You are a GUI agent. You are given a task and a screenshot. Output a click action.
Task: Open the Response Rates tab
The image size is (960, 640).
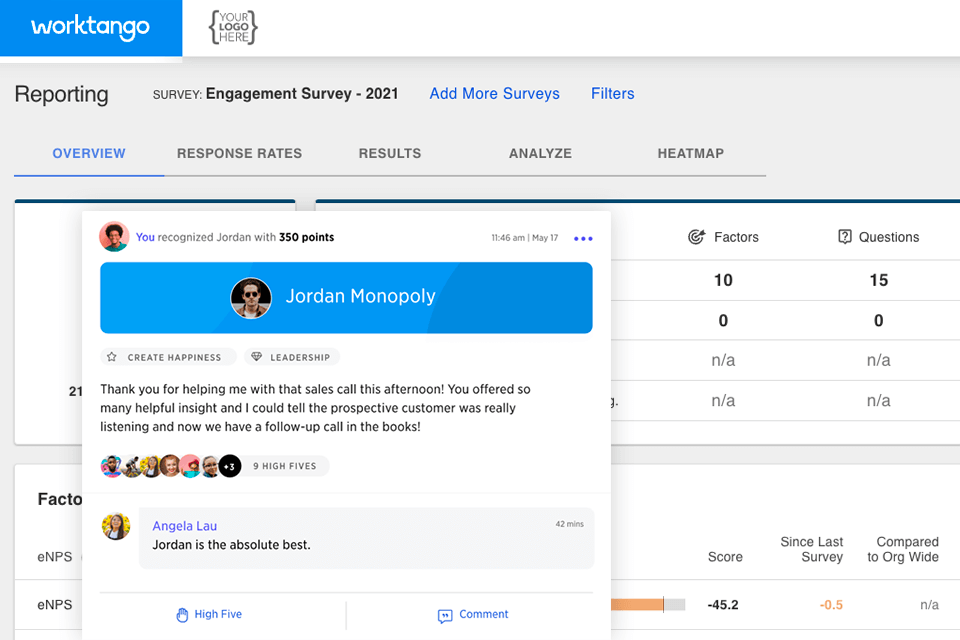pyautogui.click(x=239, y=154)
